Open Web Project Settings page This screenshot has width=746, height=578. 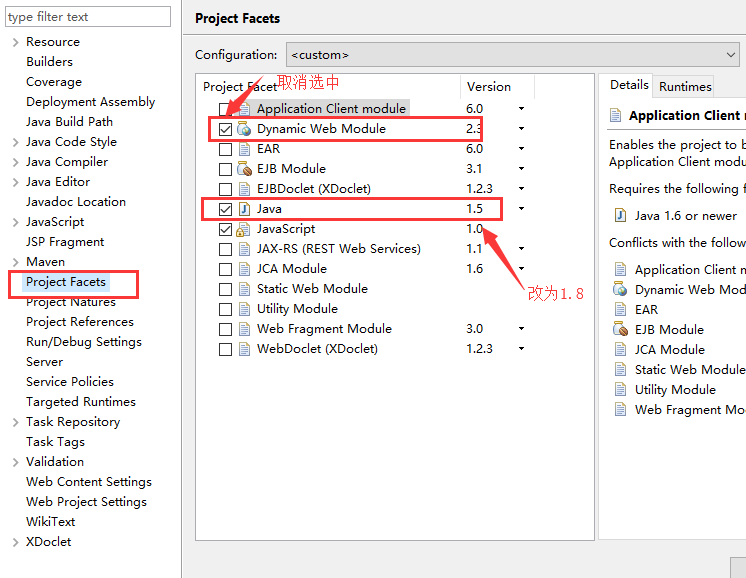point(86,501)
